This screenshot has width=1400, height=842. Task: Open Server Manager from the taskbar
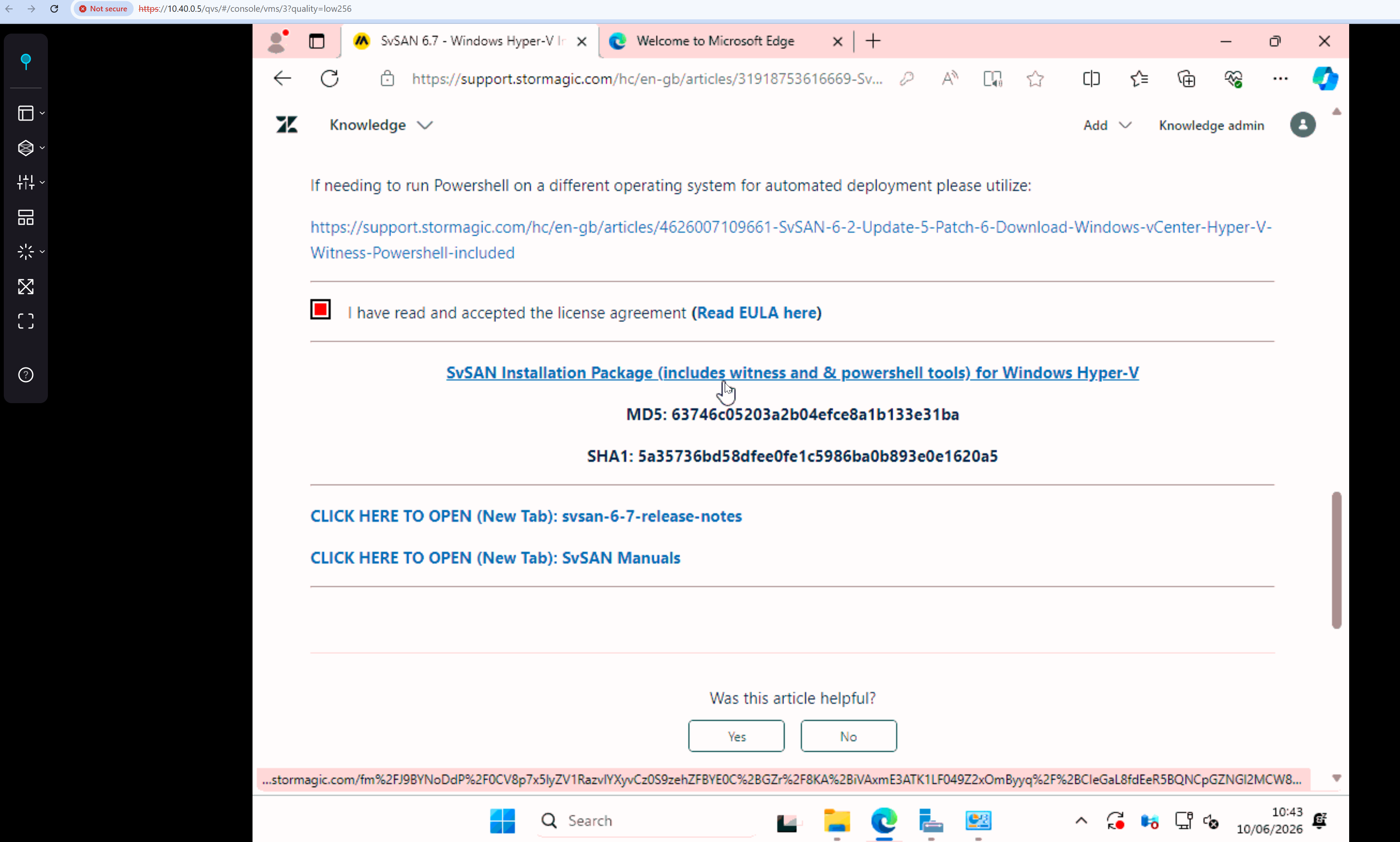tap(931, 821)
